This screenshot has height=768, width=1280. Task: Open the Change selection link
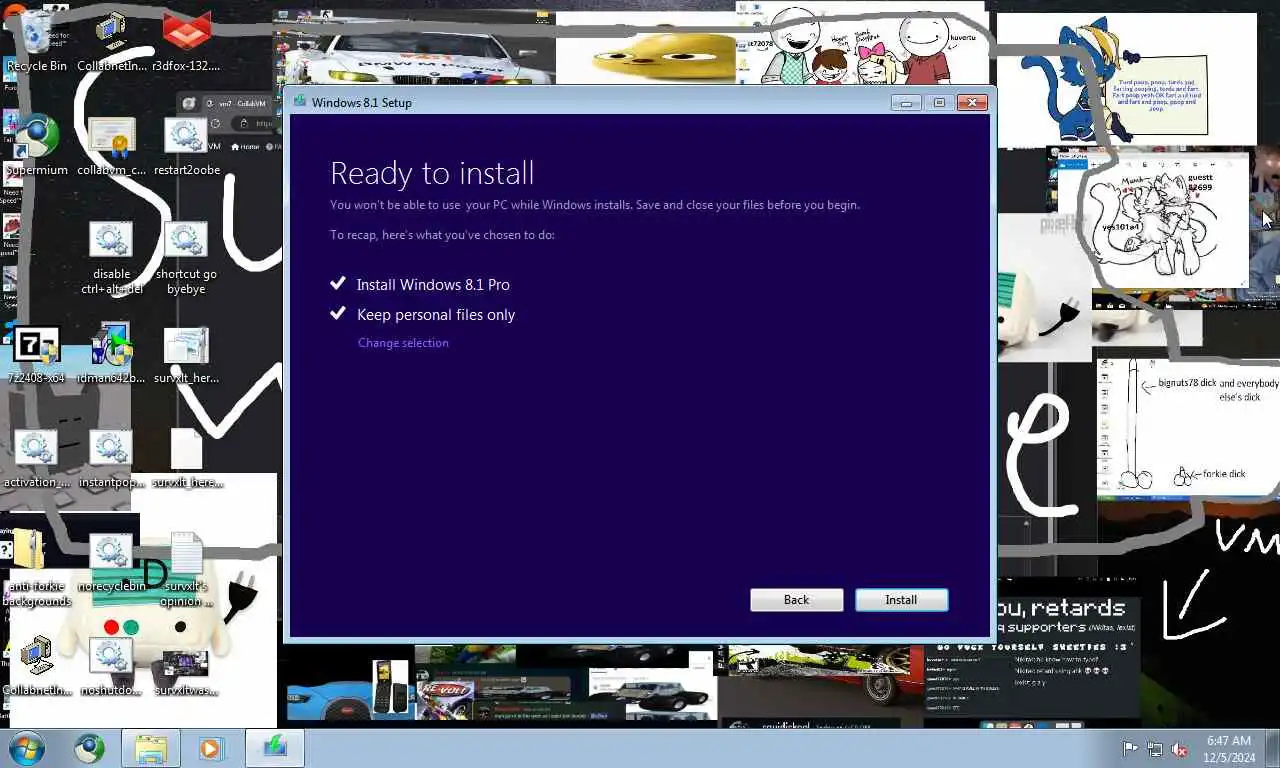coord(403,343)
